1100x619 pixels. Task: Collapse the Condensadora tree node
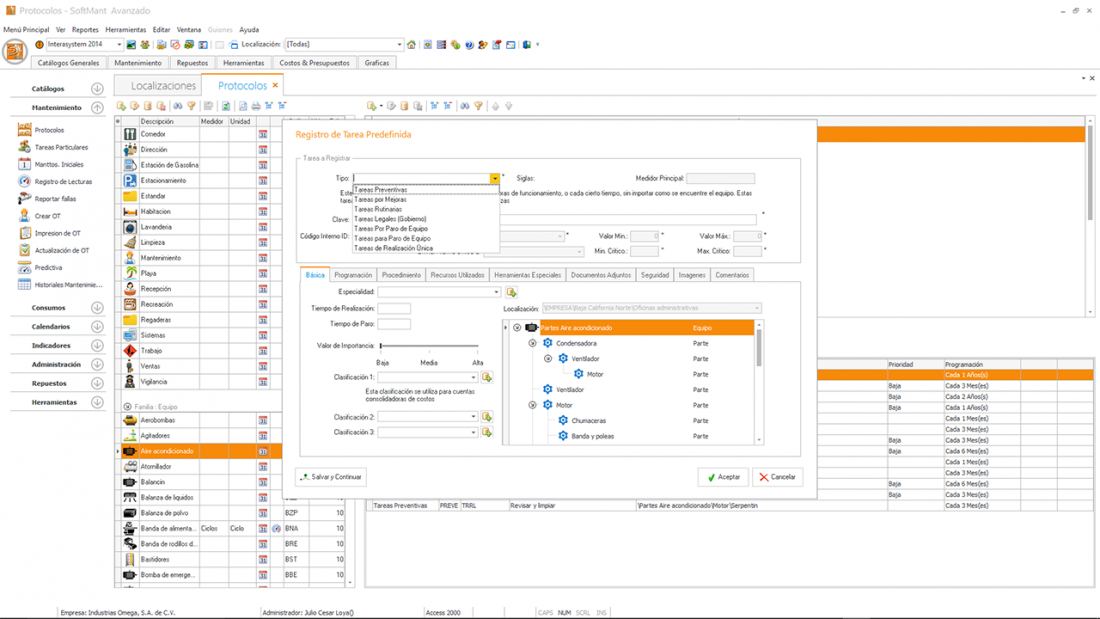click(532, 343)
